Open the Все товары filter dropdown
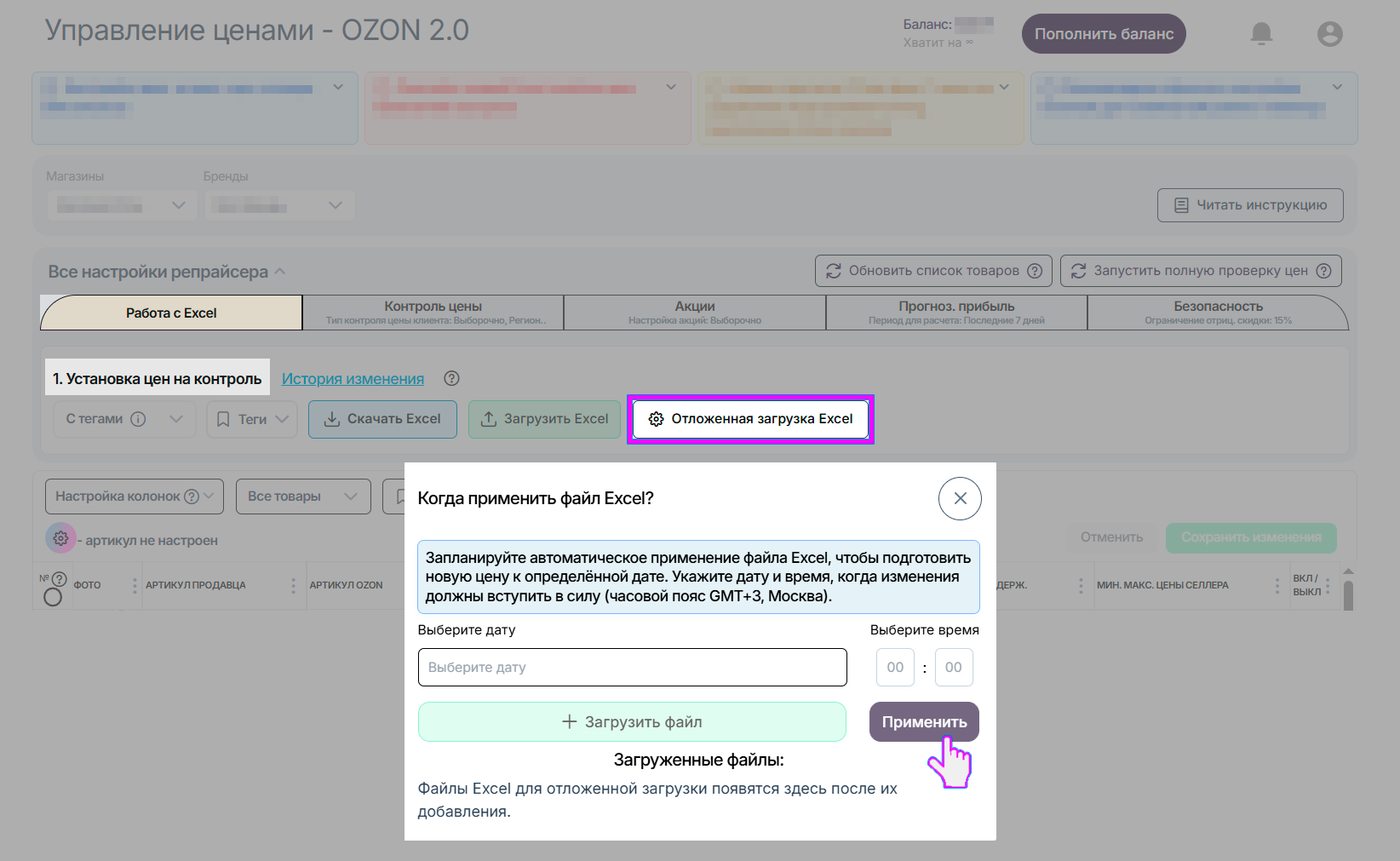This screenshot has height=861, width=1400. pos(303,497)
